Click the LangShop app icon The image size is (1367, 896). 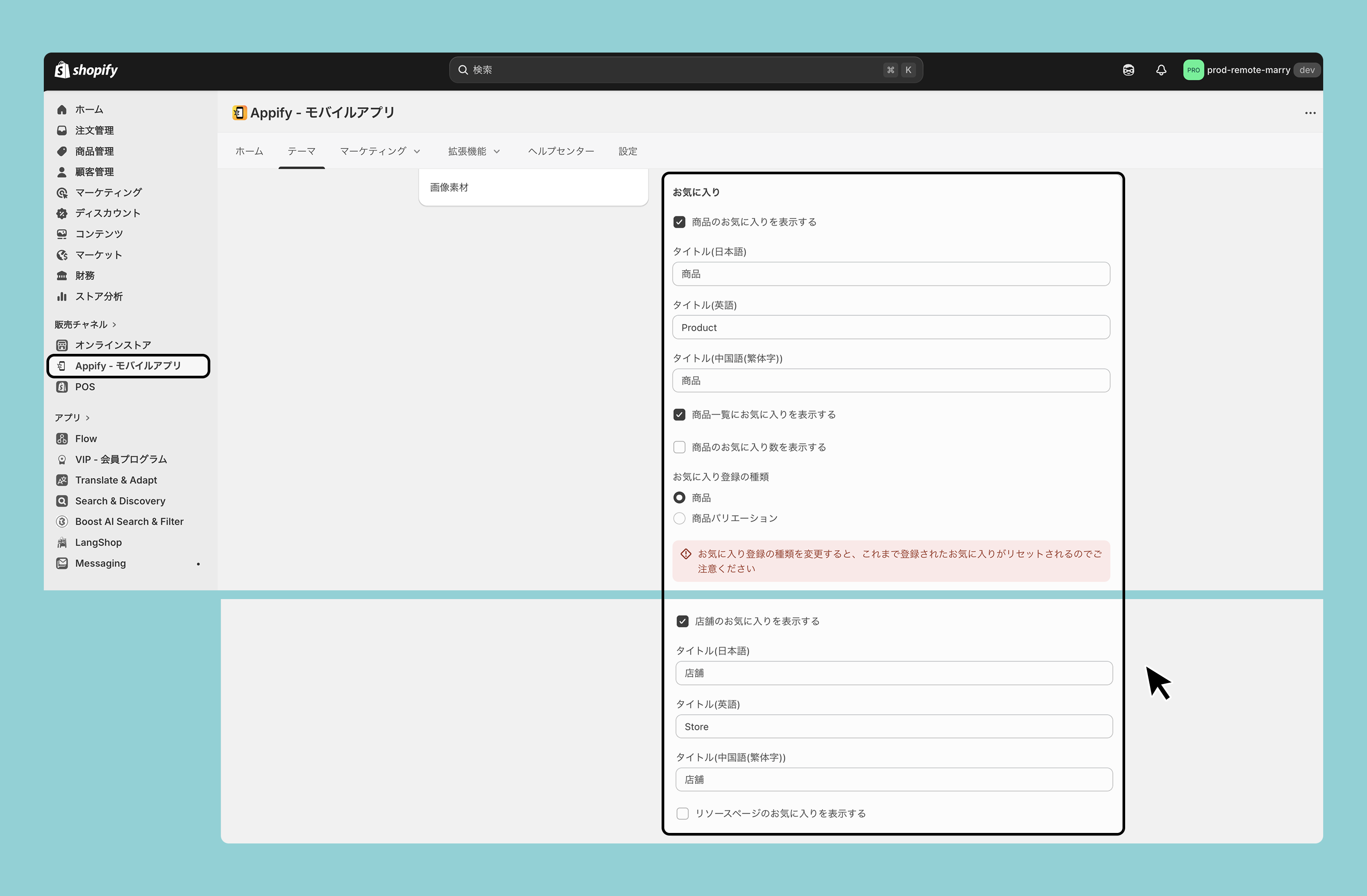point(62,543)
